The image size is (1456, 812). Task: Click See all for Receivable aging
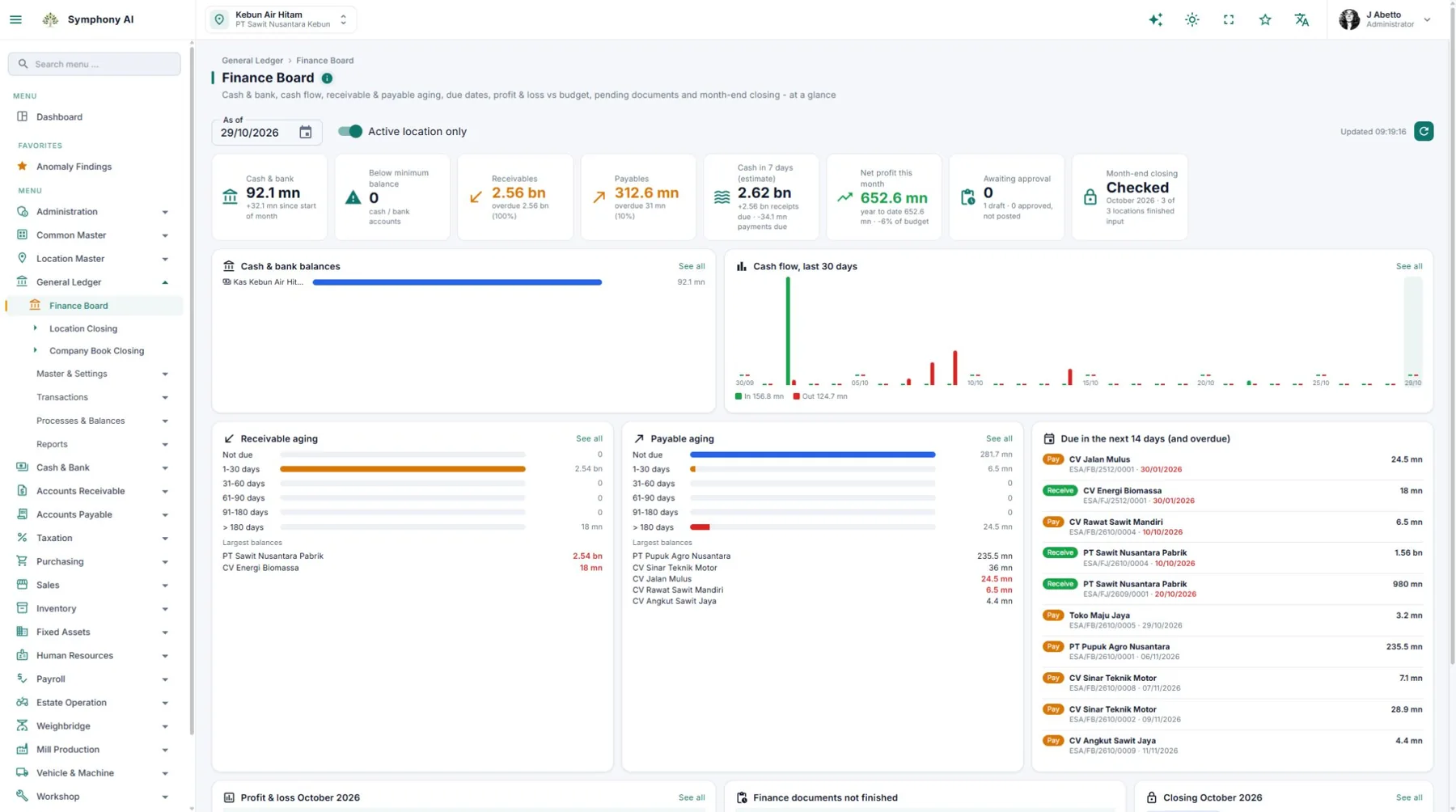click(x=589, y=438)
